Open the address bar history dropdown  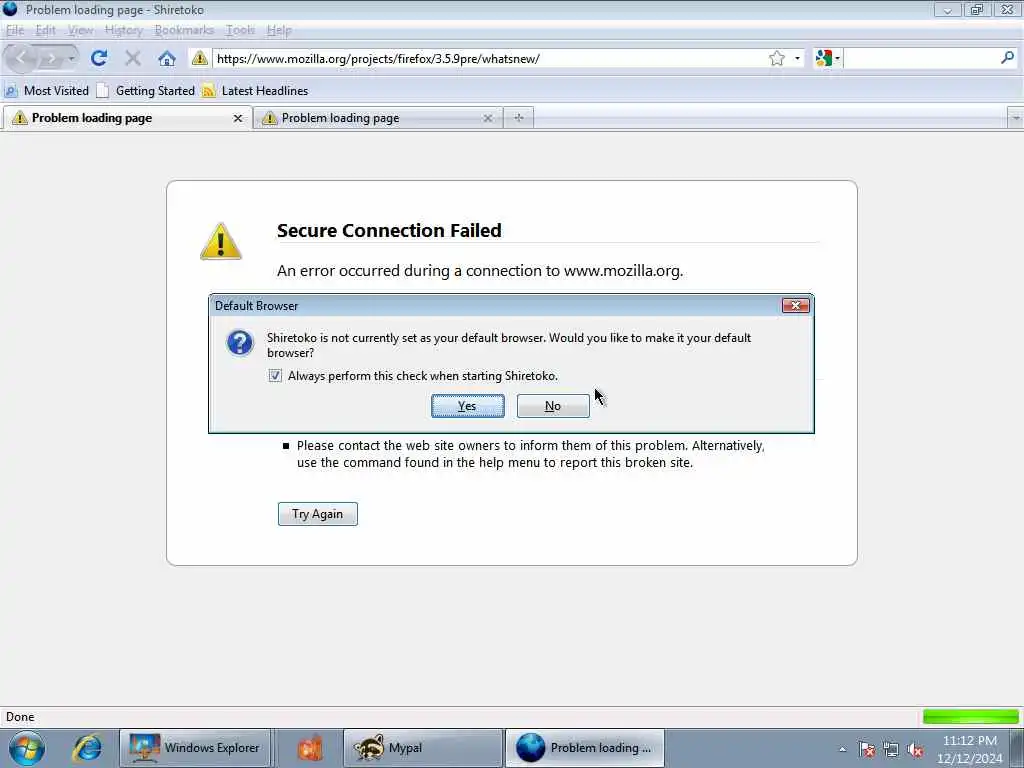pos(797,59)
